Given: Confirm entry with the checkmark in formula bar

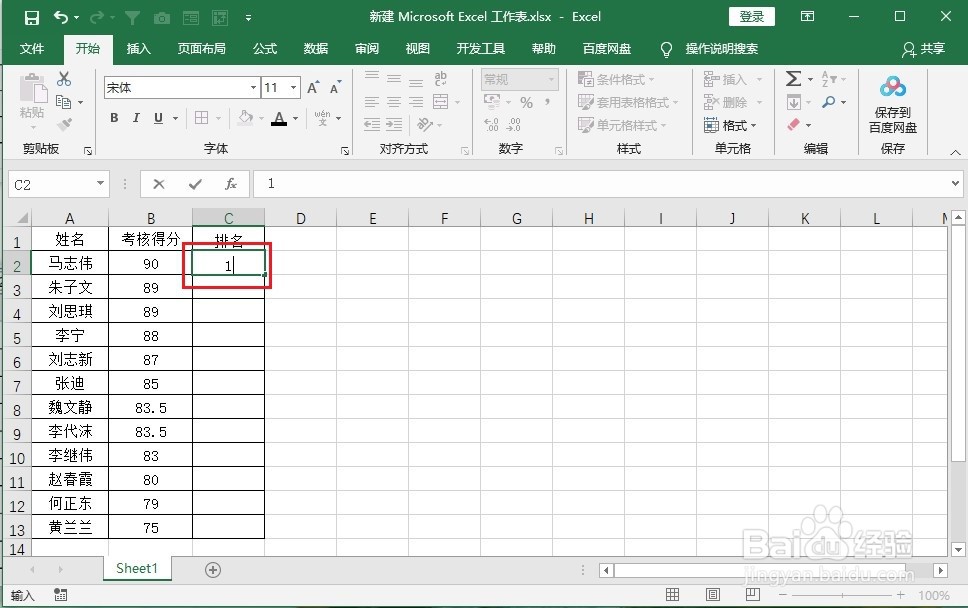Looking at the screenshot, I should (195, 184).
